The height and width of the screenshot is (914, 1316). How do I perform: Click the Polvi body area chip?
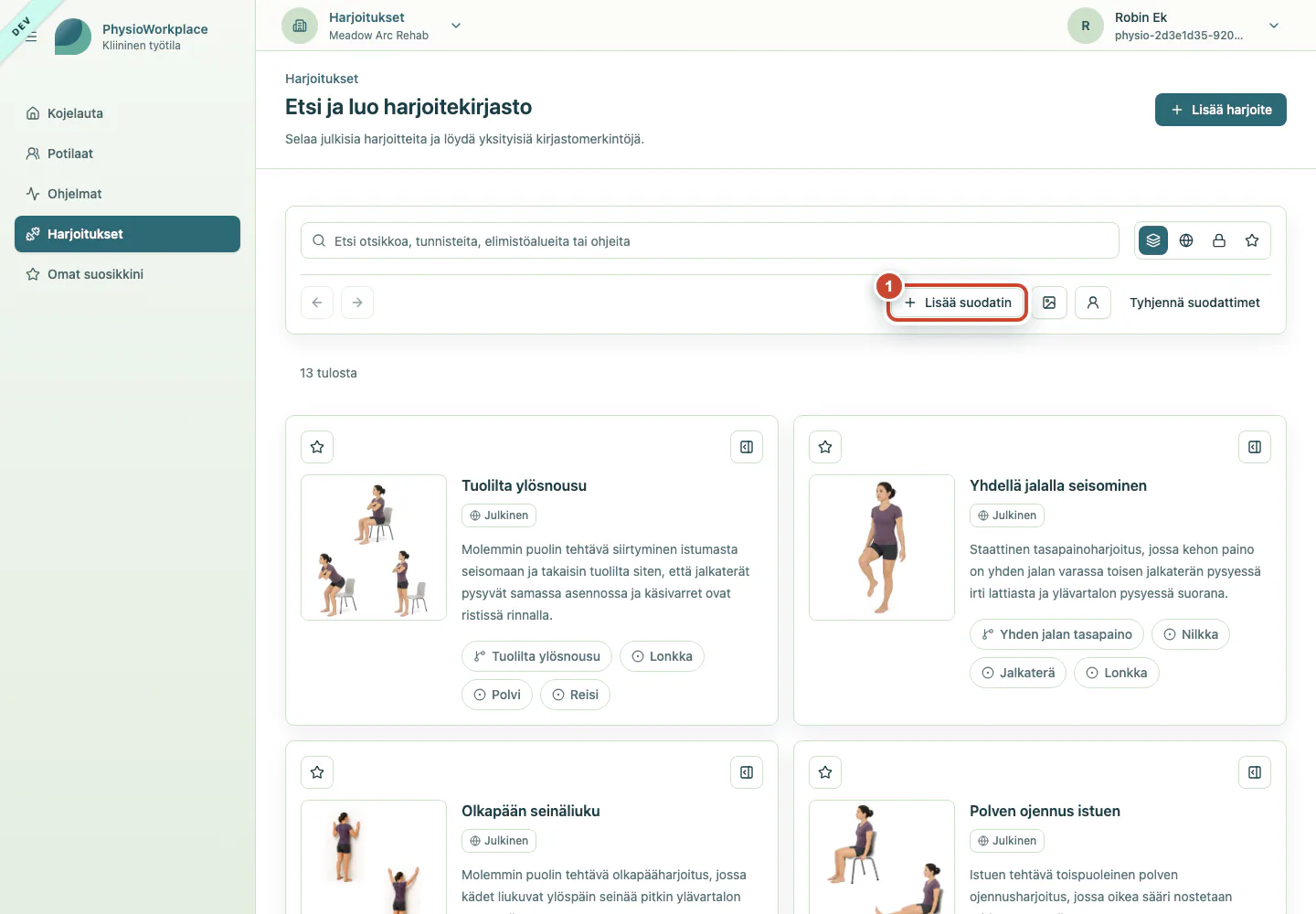click(x=497, y=695)
